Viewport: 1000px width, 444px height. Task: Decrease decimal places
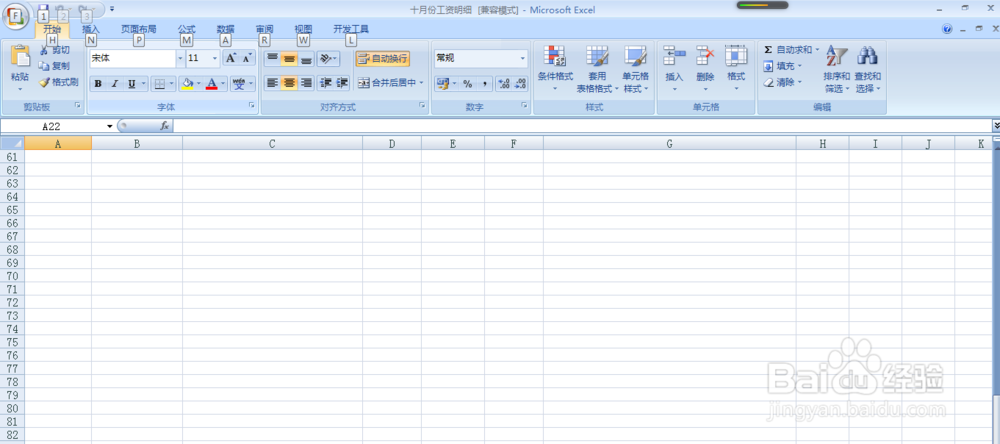pyautogui.click(x=520, y=84)
